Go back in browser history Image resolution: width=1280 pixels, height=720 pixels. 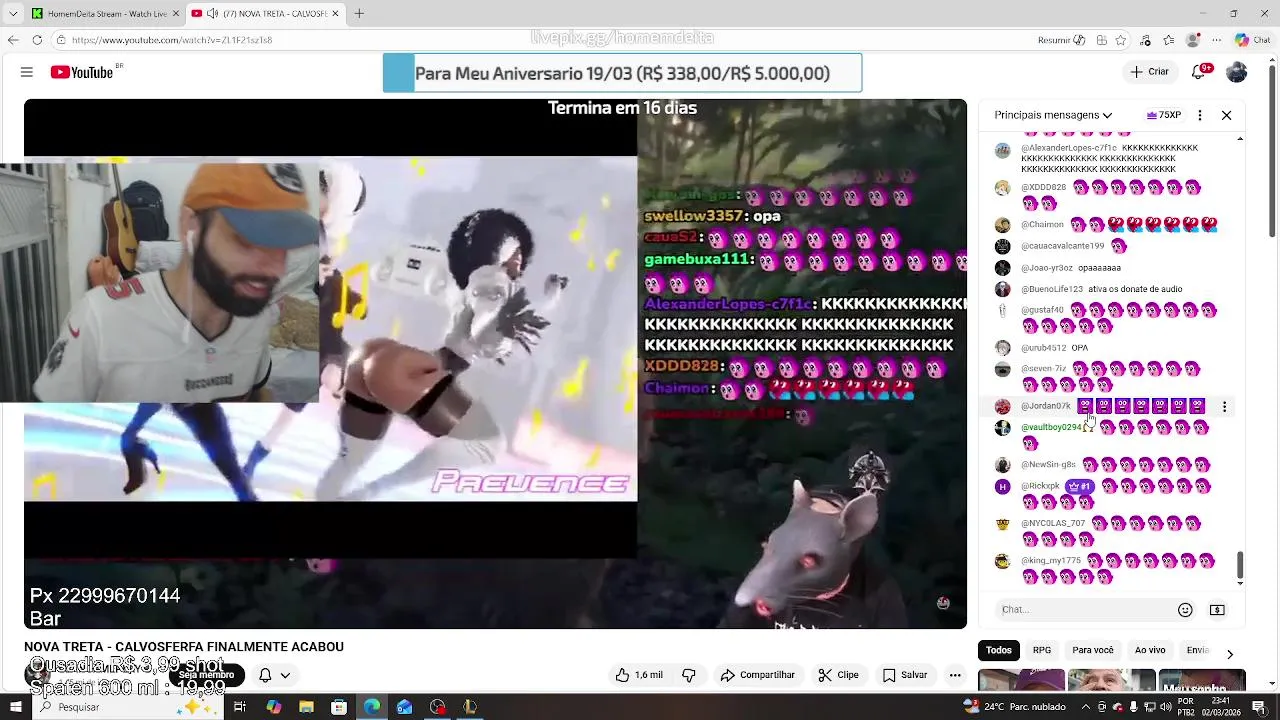pos(13,40)
